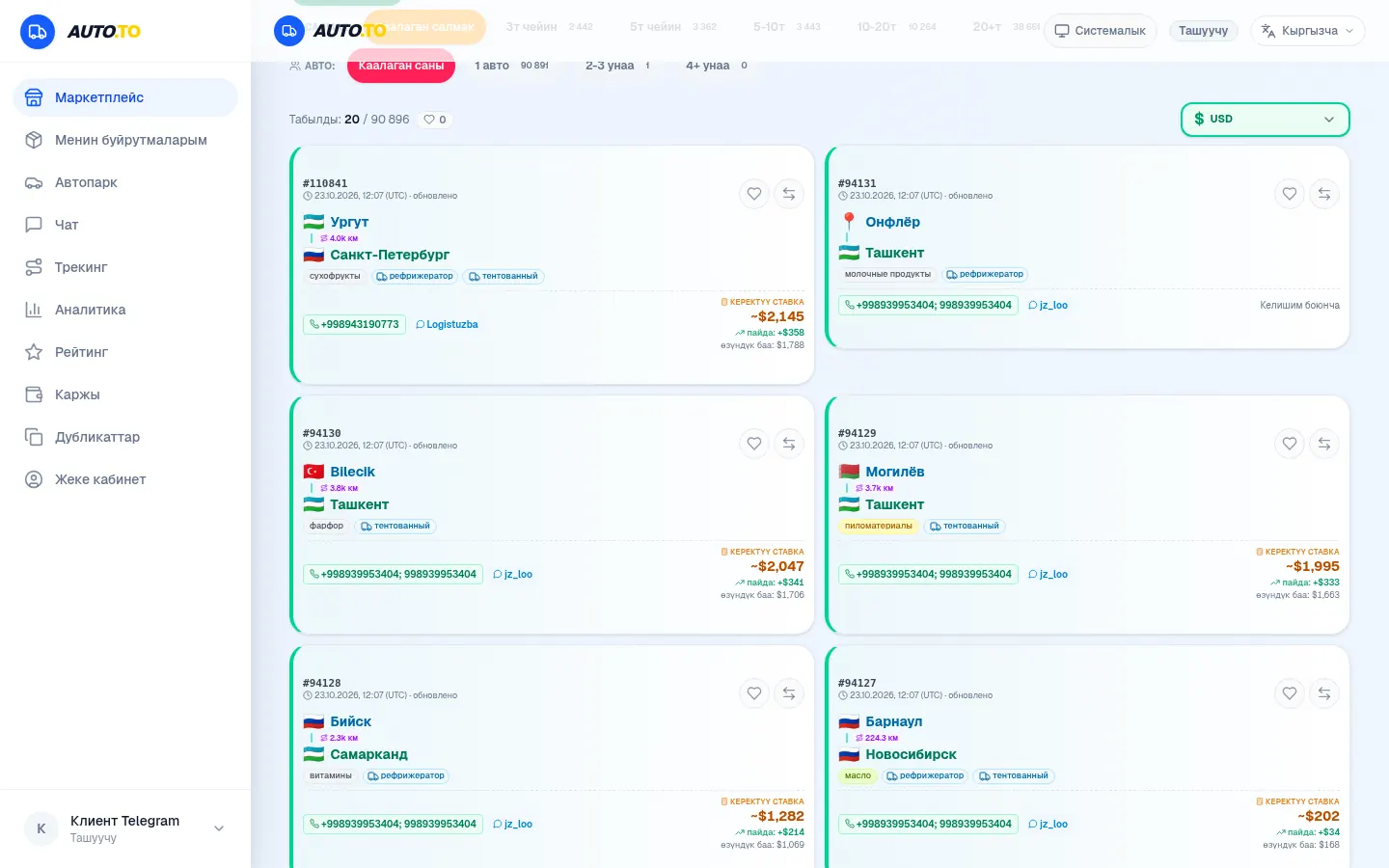
Task: Click the Аналитика bar chart icon
Action: (x=34, y=310)
